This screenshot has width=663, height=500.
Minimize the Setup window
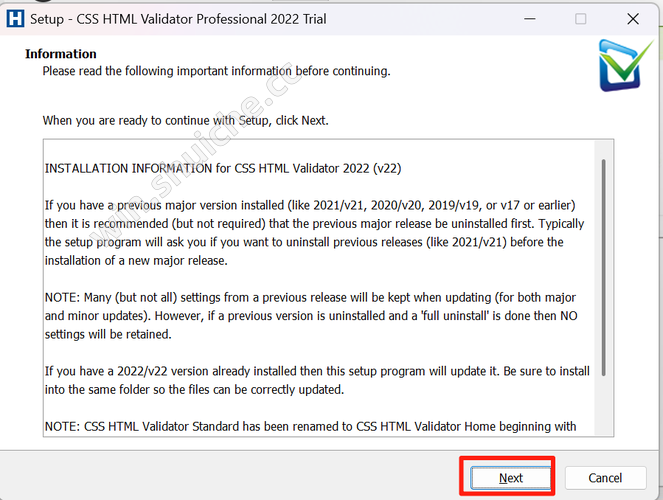click(x=530, y=19)
